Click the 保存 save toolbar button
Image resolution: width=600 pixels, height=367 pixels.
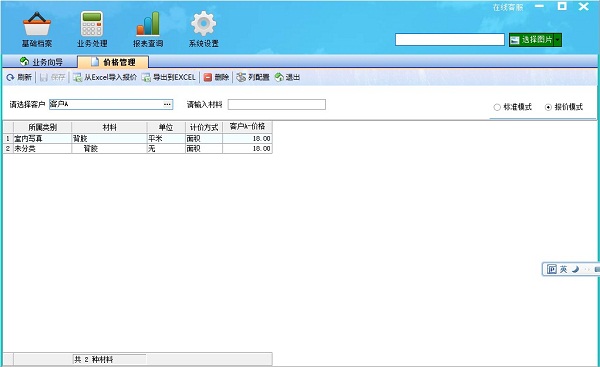tap(53, 77)
